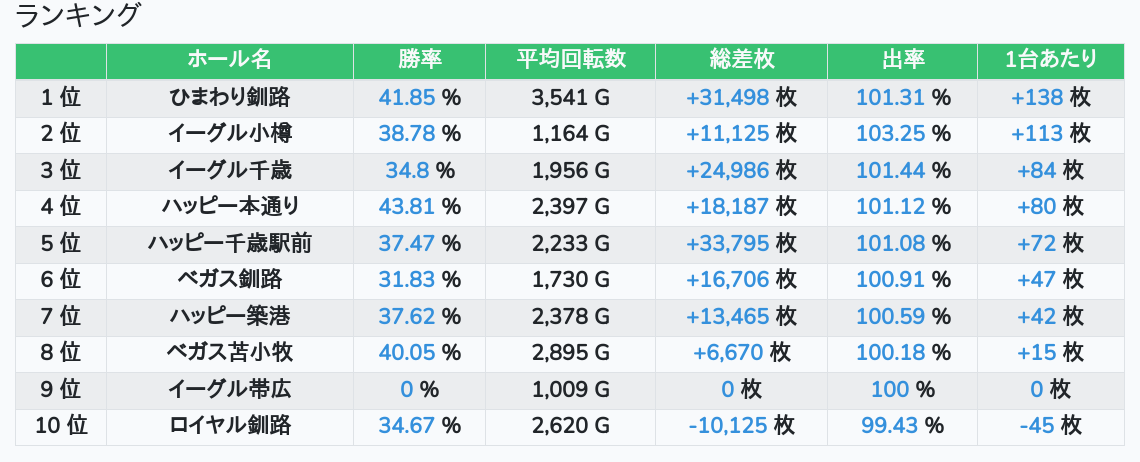Select the 総差枚 column header

742,60
